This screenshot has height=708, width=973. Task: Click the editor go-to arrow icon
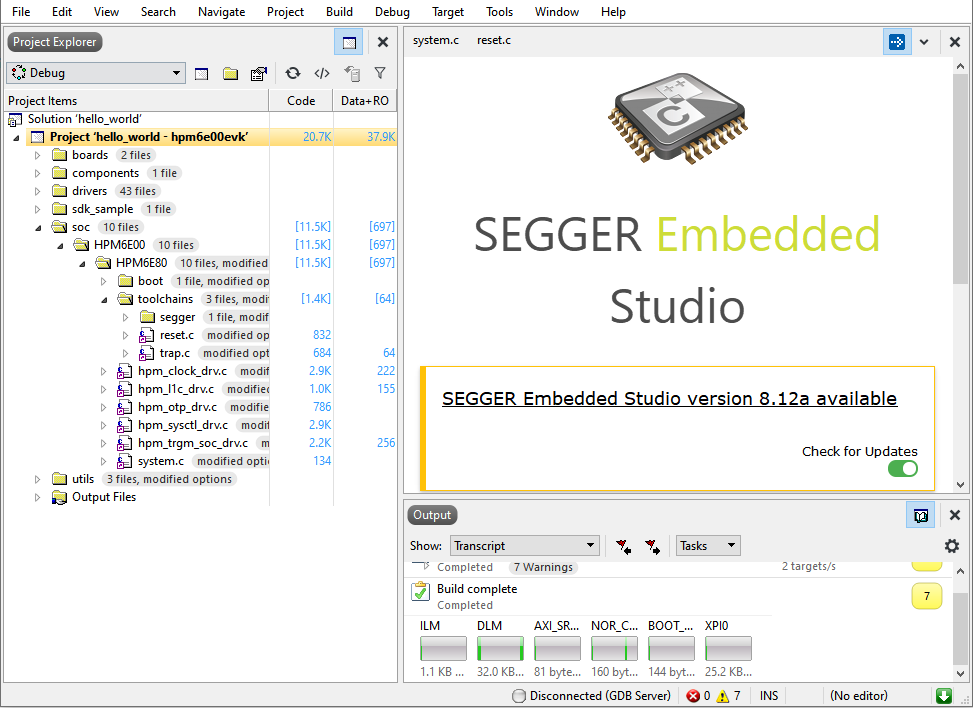point(897,42)
